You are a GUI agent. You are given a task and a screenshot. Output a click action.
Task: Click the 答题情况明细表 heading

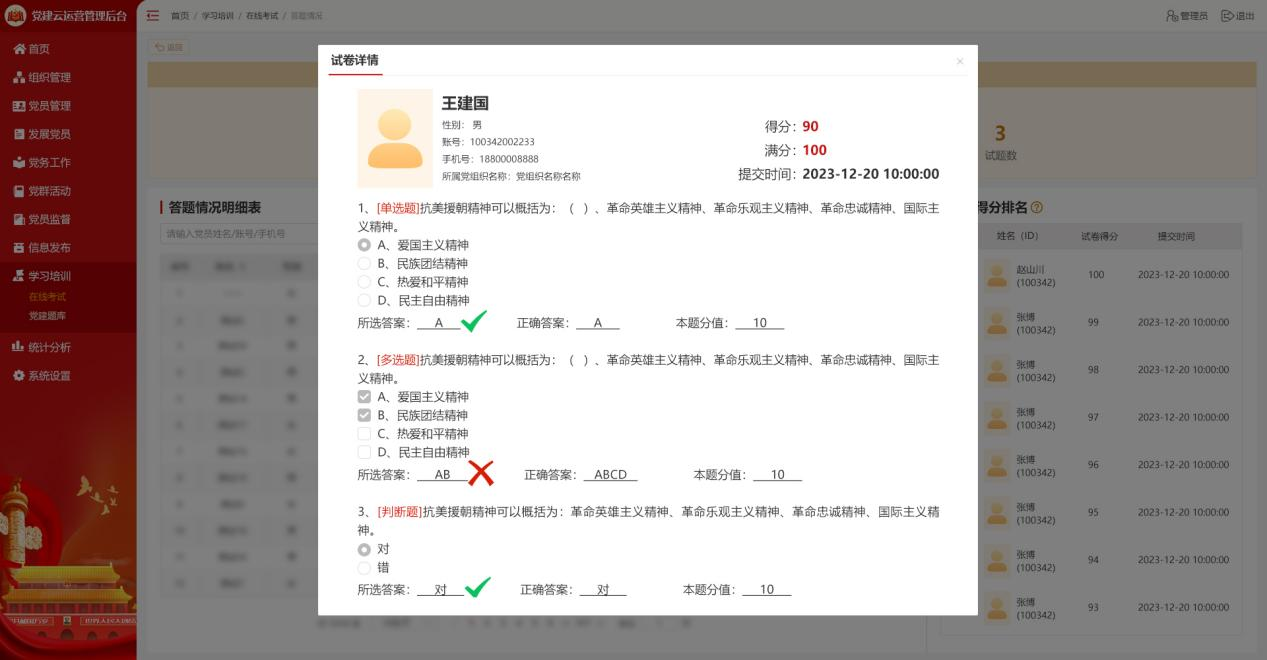point(215,207)
